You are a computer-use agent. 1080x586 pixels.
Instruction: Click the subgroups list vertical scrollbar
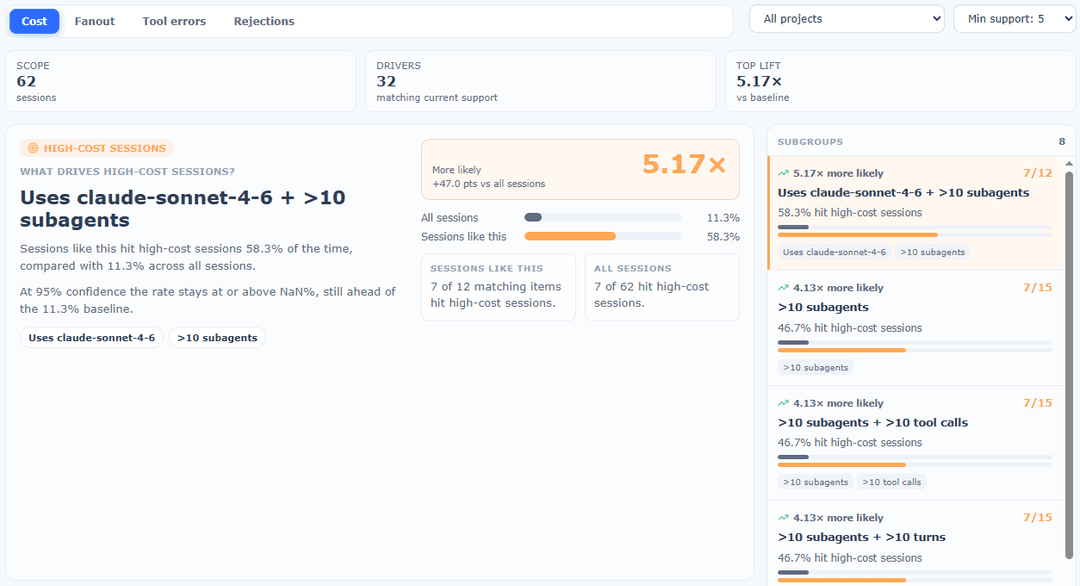[x=1069, y=363]
